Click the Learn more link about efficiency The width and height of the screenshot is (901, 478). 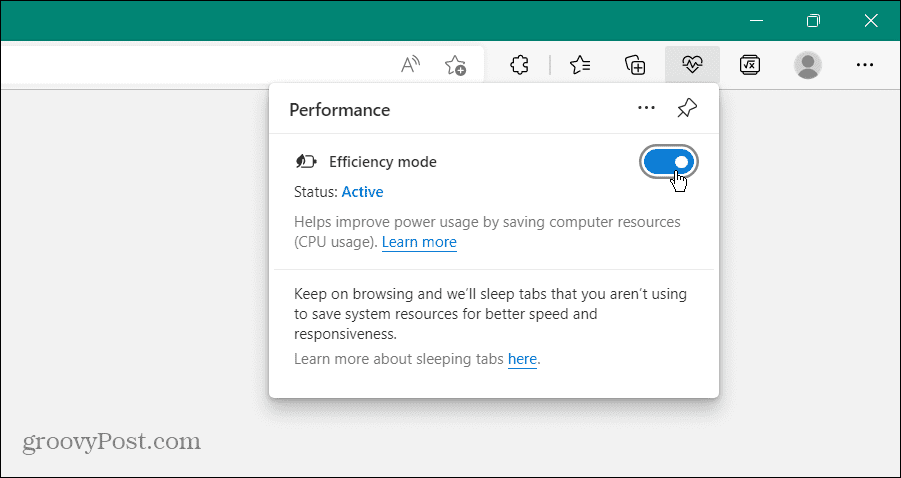[x=419, y=242]
